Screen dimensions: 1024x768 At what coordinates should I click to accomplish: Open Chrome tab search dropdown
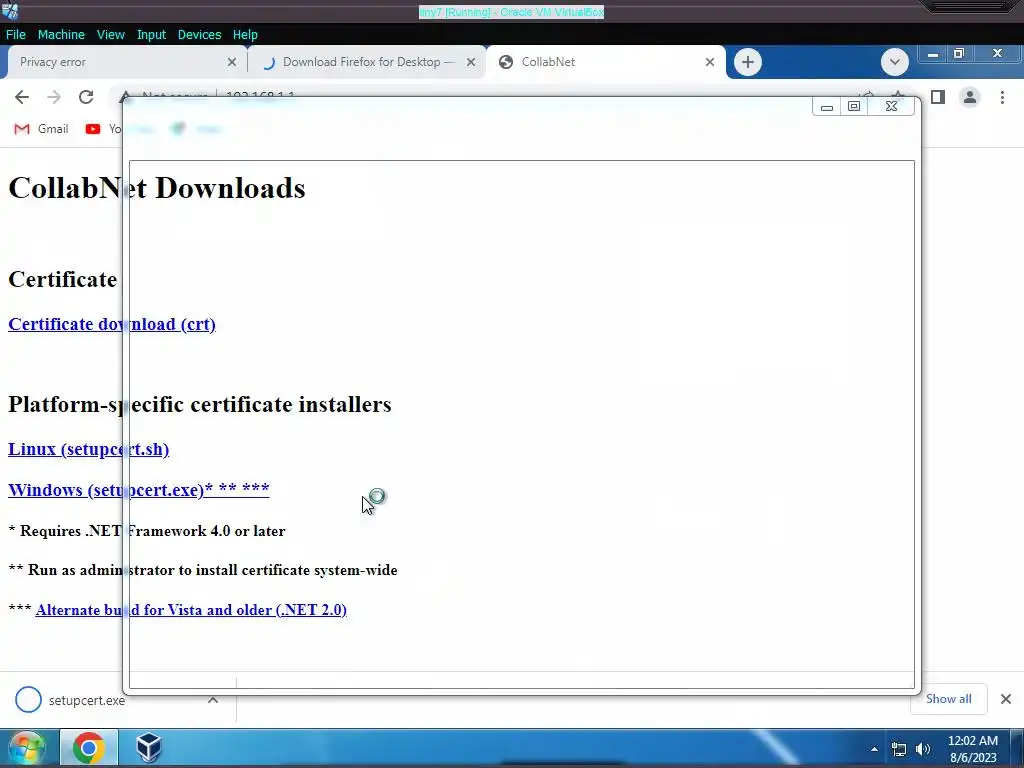(x=895, y=62)
